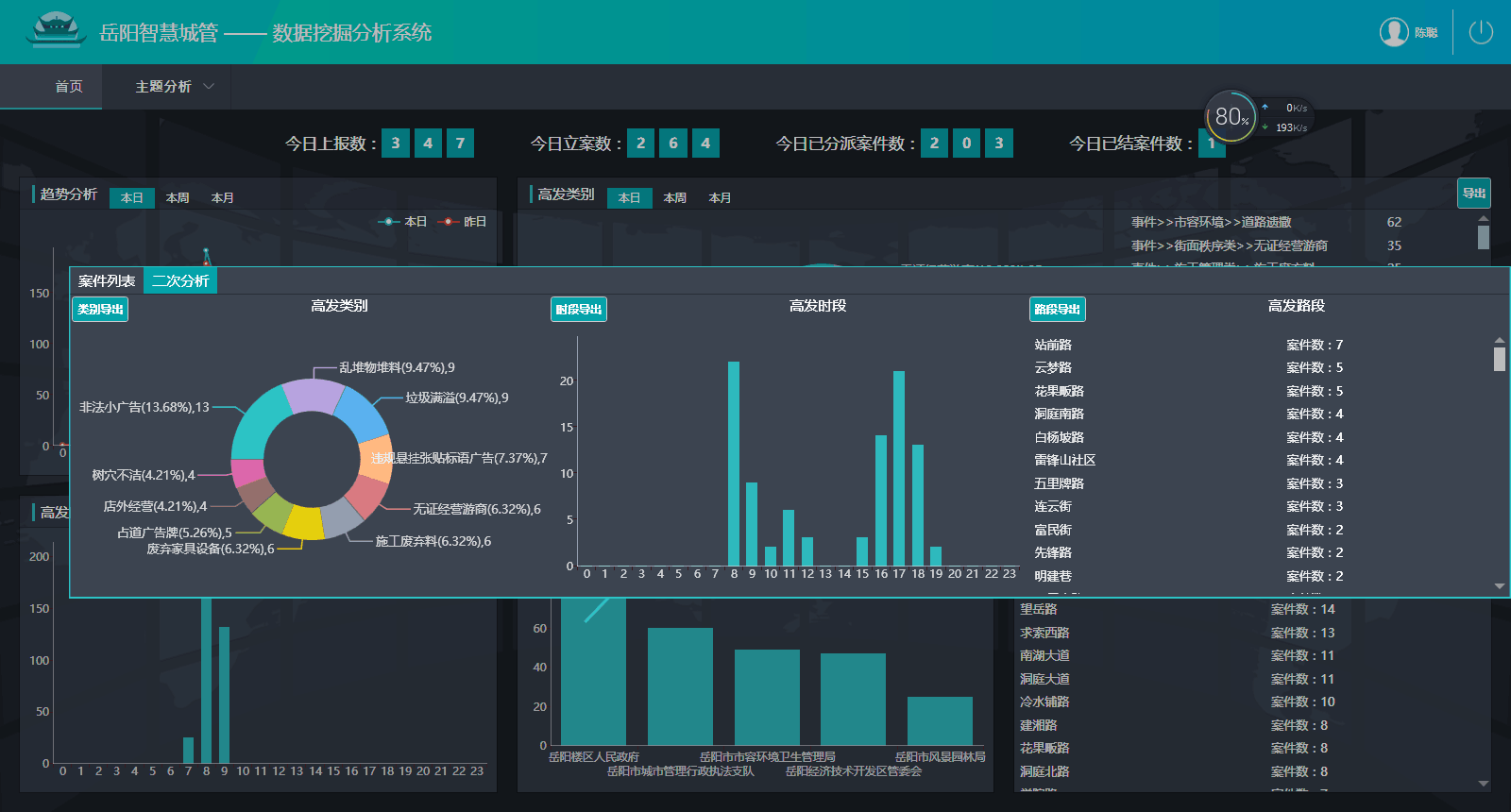Select 本周 in the 趋势分析 panel
1511x812 pixels.
pos(178,198)
